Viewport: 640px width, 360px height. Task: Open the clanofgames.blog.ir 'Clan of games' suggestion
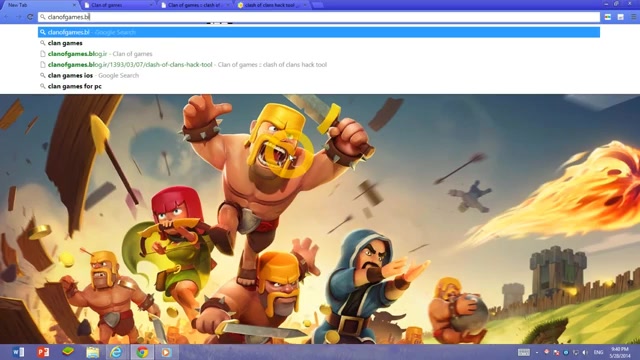pyautogui.click(x=319, y=54)
